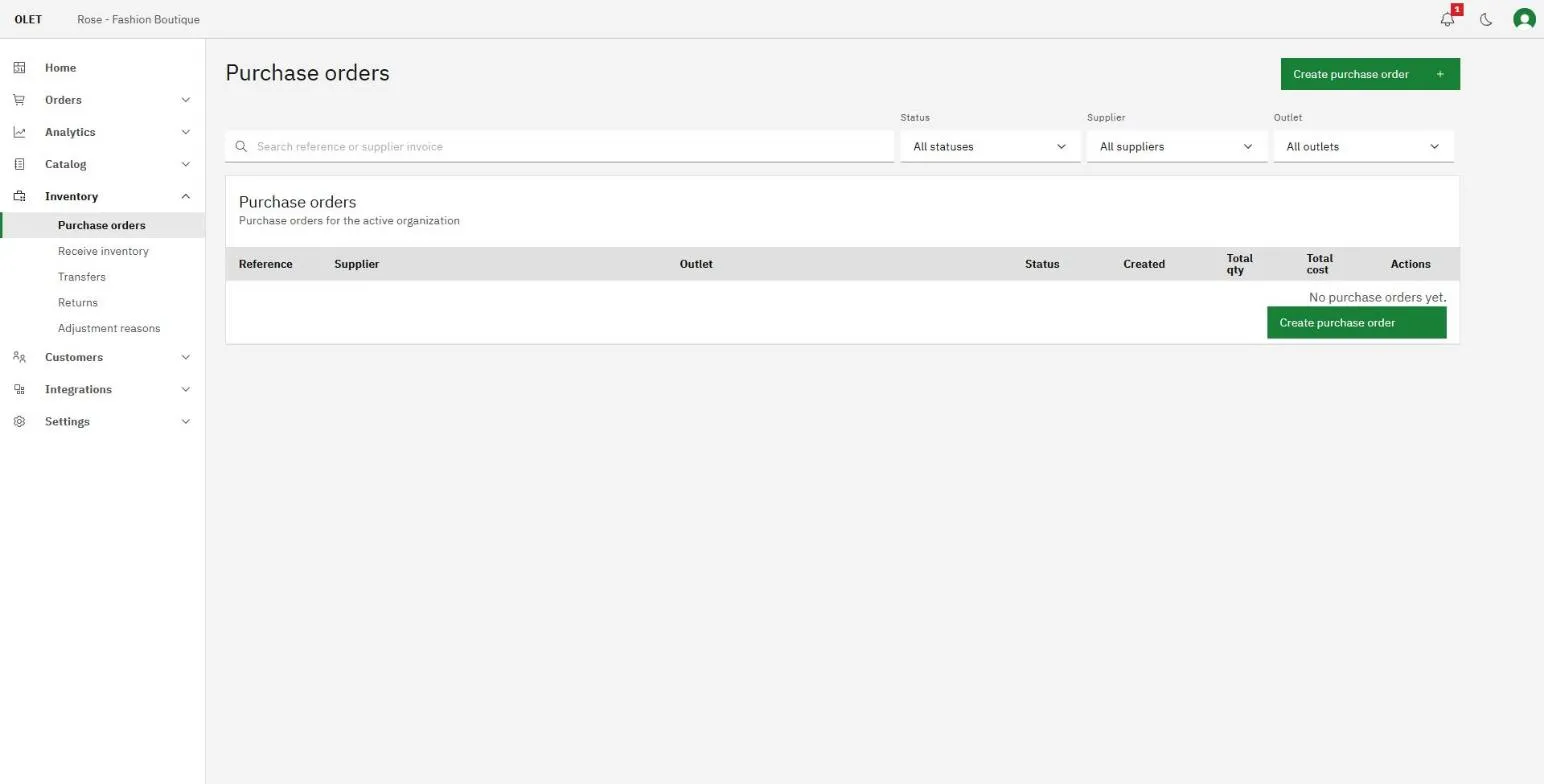Click the Reference column header
The height and width of the screenshot is (784, 1544).
[266, 264]
